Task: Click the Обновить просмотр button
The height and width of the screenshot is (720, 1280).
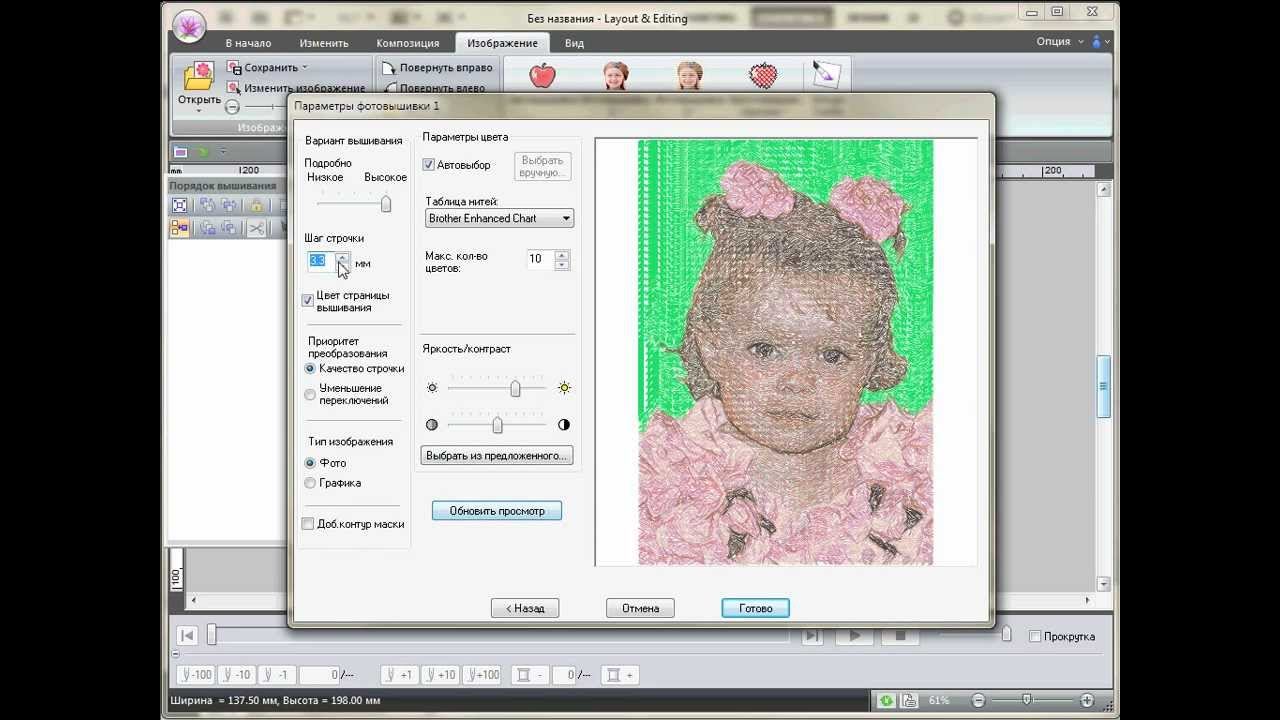Action: 497,511
